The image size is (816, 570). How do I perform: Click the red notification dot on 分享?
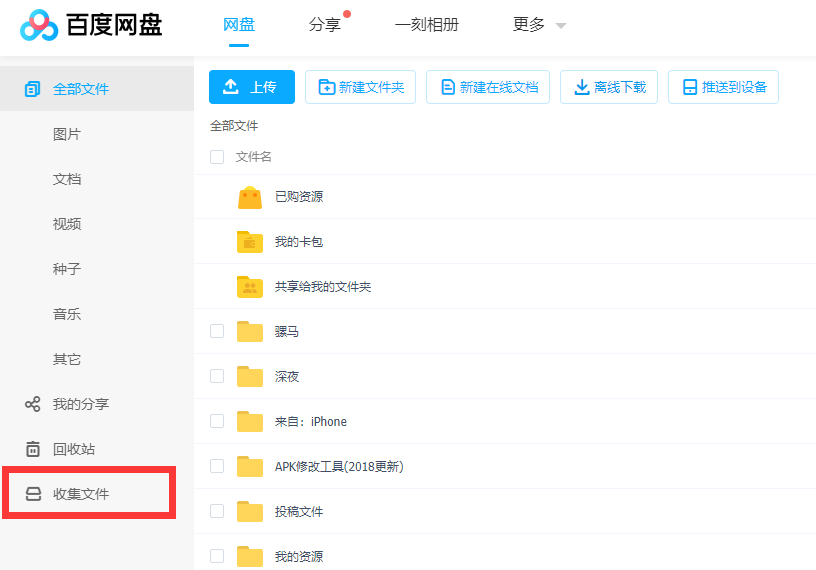[x=347, y=14]
